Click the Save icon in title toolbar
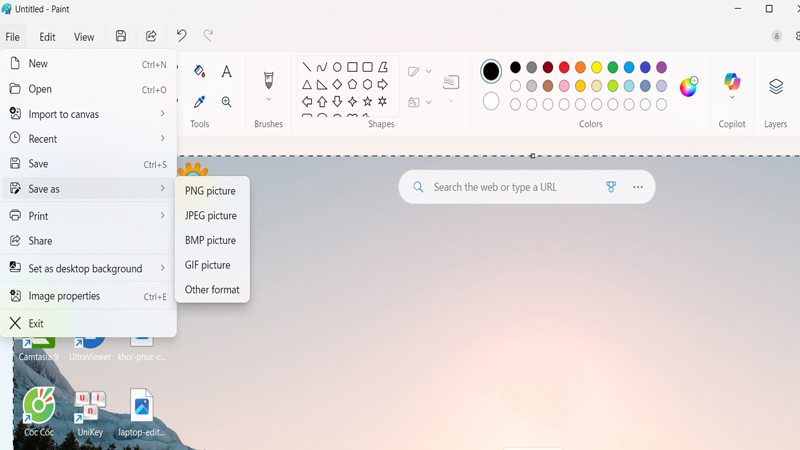 (x=121, y=36)
